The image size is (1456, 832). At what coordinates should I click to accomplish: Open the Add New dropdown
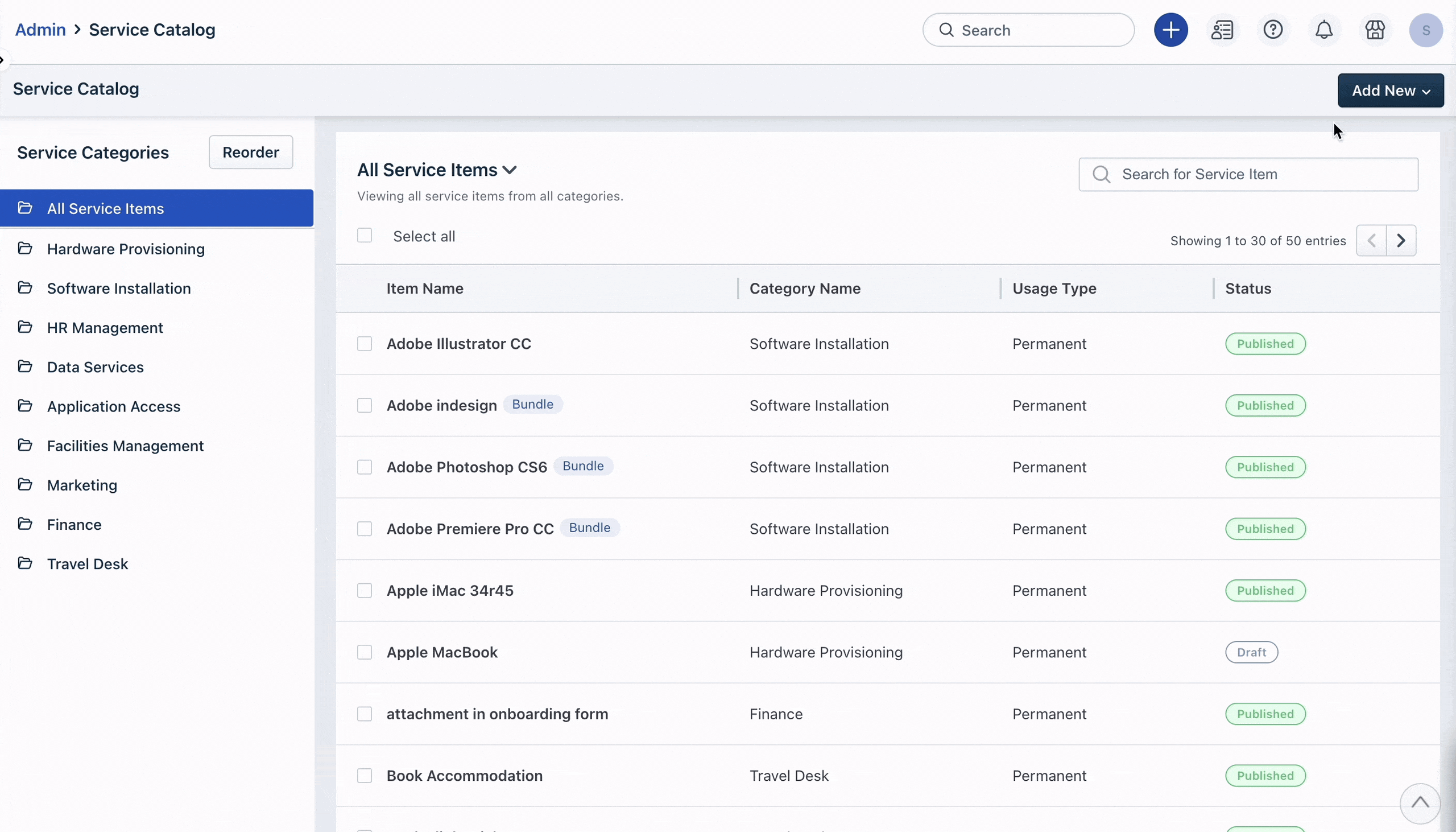coord(1391,90)
